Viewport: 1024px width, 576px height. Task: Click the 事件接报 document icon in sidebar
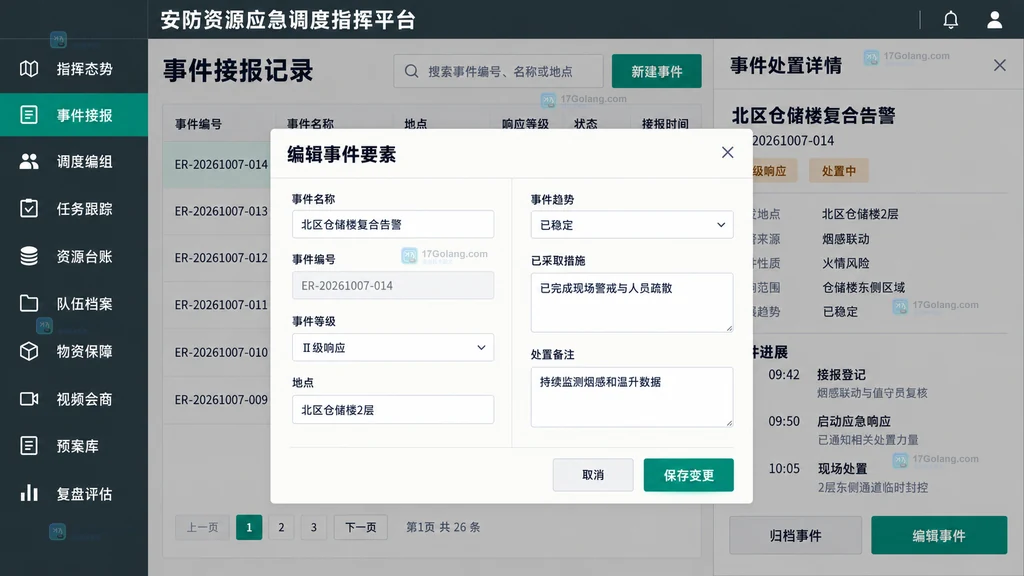pyautogui.click(x=29, y=115)
